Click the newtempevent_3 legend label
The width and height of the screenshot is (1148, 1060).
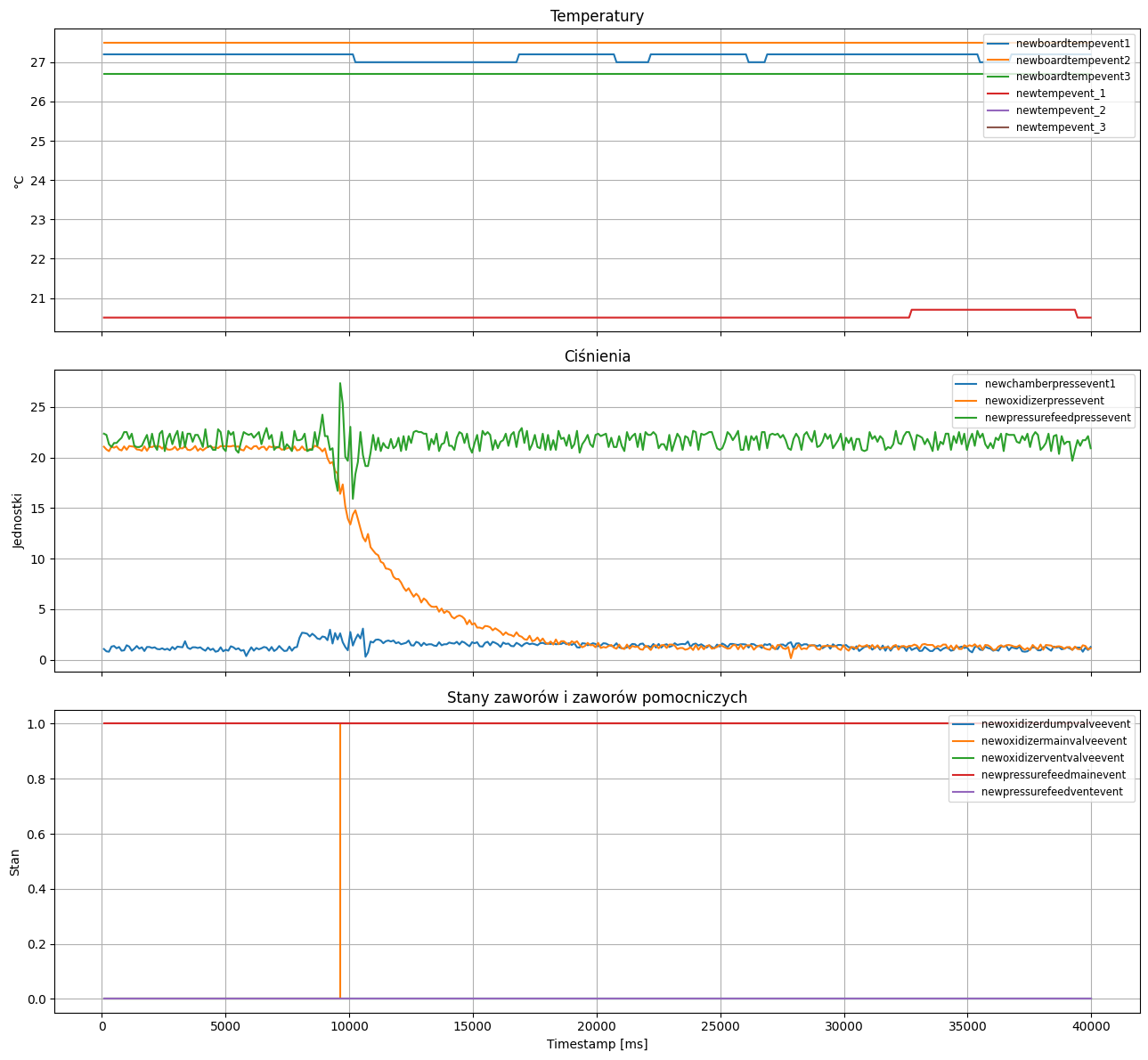point(1061,127)
